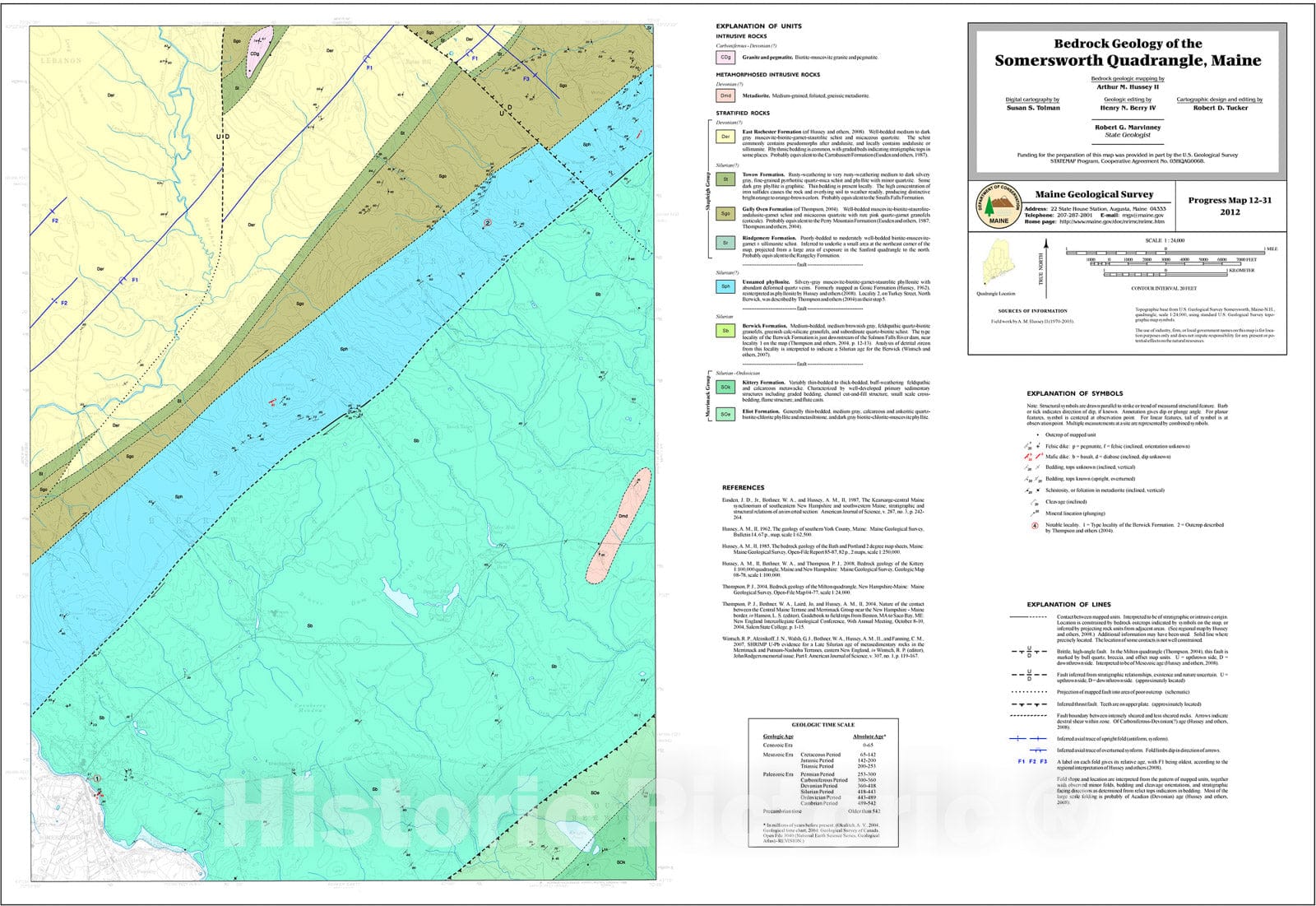This screenshot has height=906, width=1316.
Task: Click the bedding tops unknown symbol
Action: (1033, 467)
